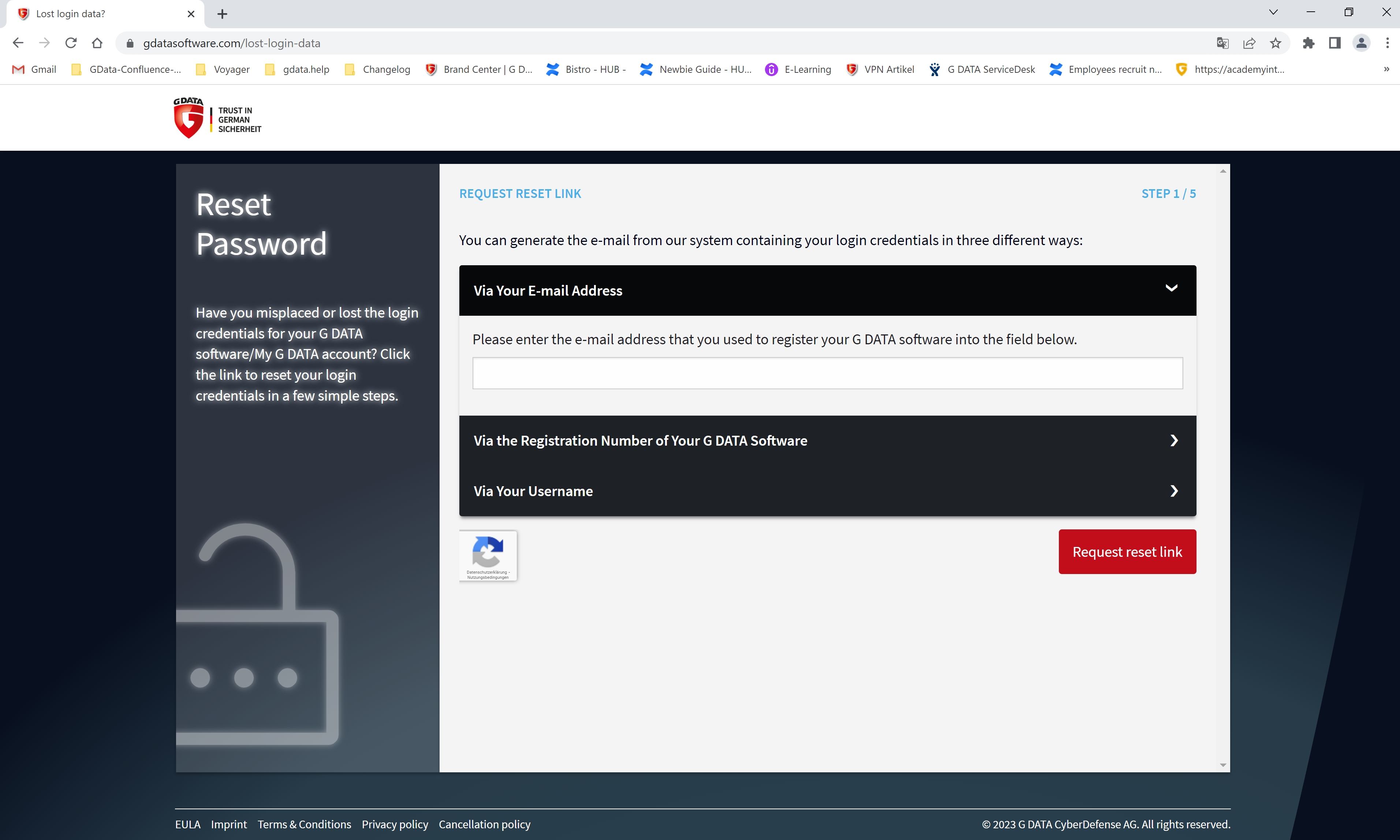Click the address bar URL
This screenshot has width=1400, height=840.
click(232, 43)
